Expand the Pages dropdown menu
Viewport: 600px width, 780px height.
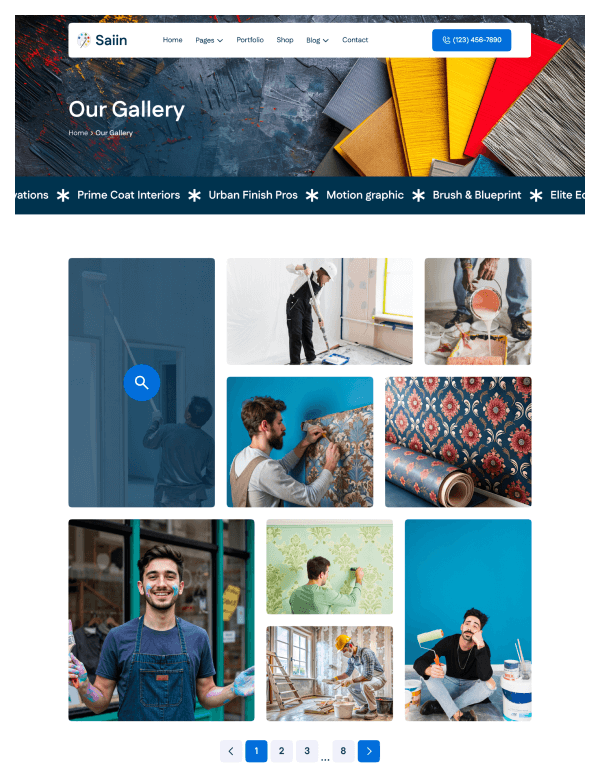[x=209, y=40]
